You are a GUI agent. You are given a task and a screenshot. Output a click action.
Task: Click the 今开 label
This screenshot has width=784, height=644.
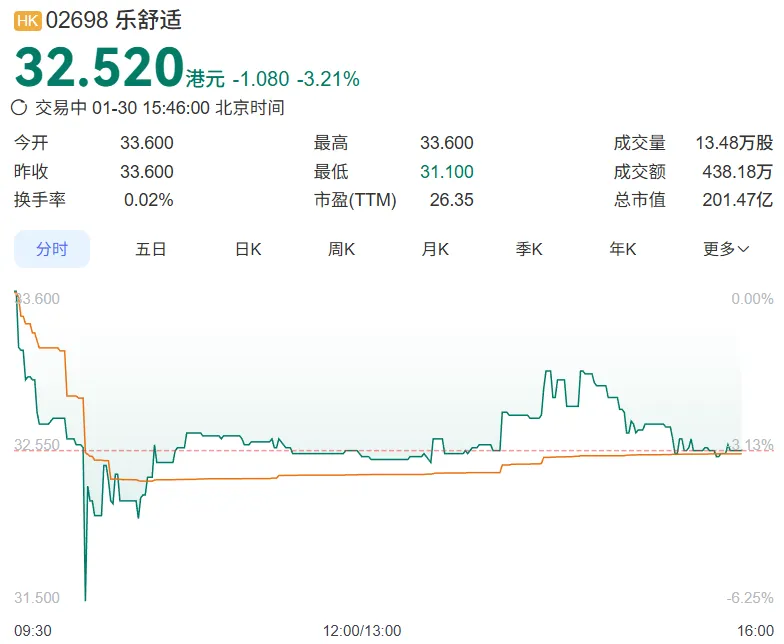tap(31, 143)
